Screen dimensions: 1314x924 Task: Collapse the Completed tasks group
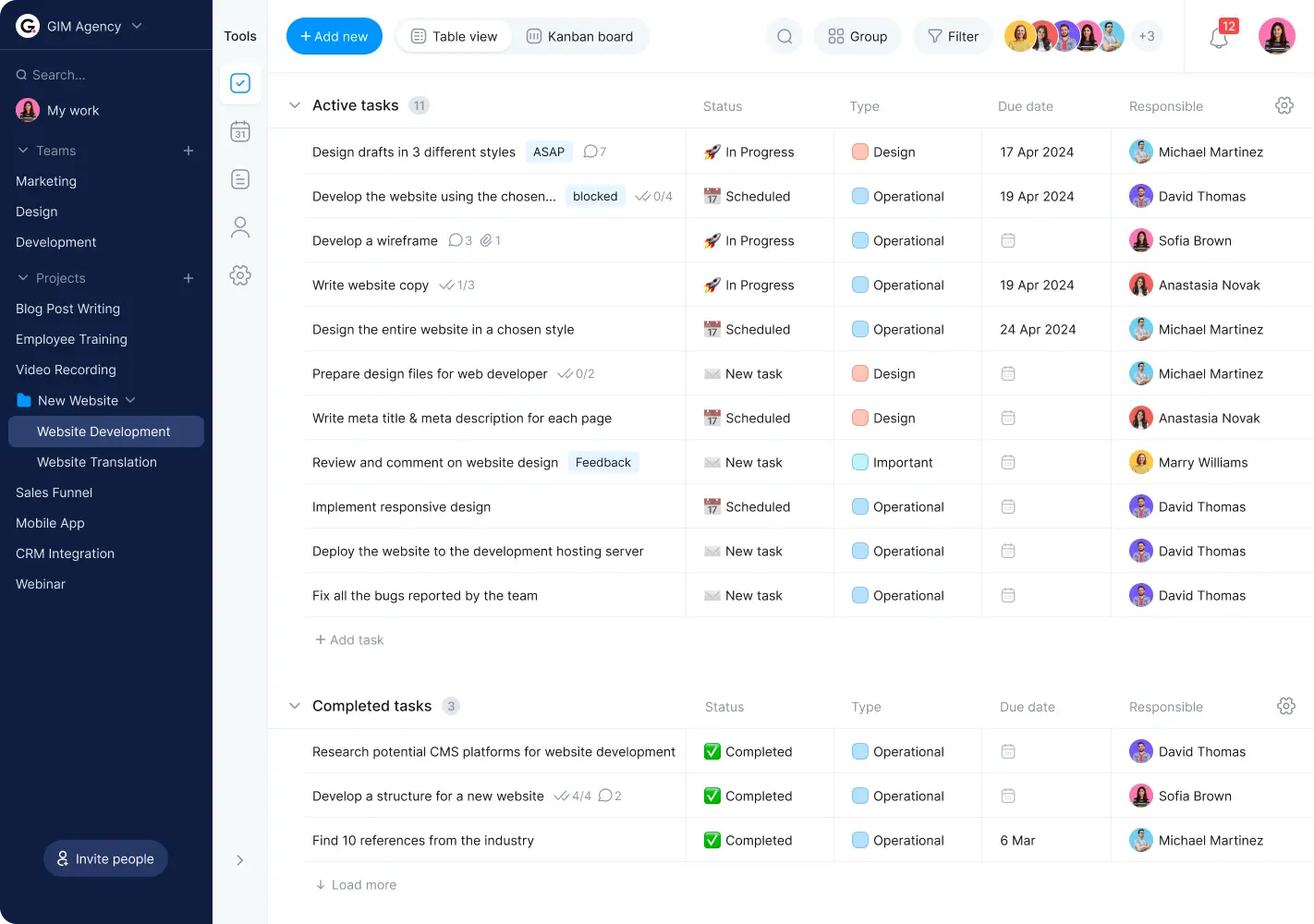click(295, 706)
